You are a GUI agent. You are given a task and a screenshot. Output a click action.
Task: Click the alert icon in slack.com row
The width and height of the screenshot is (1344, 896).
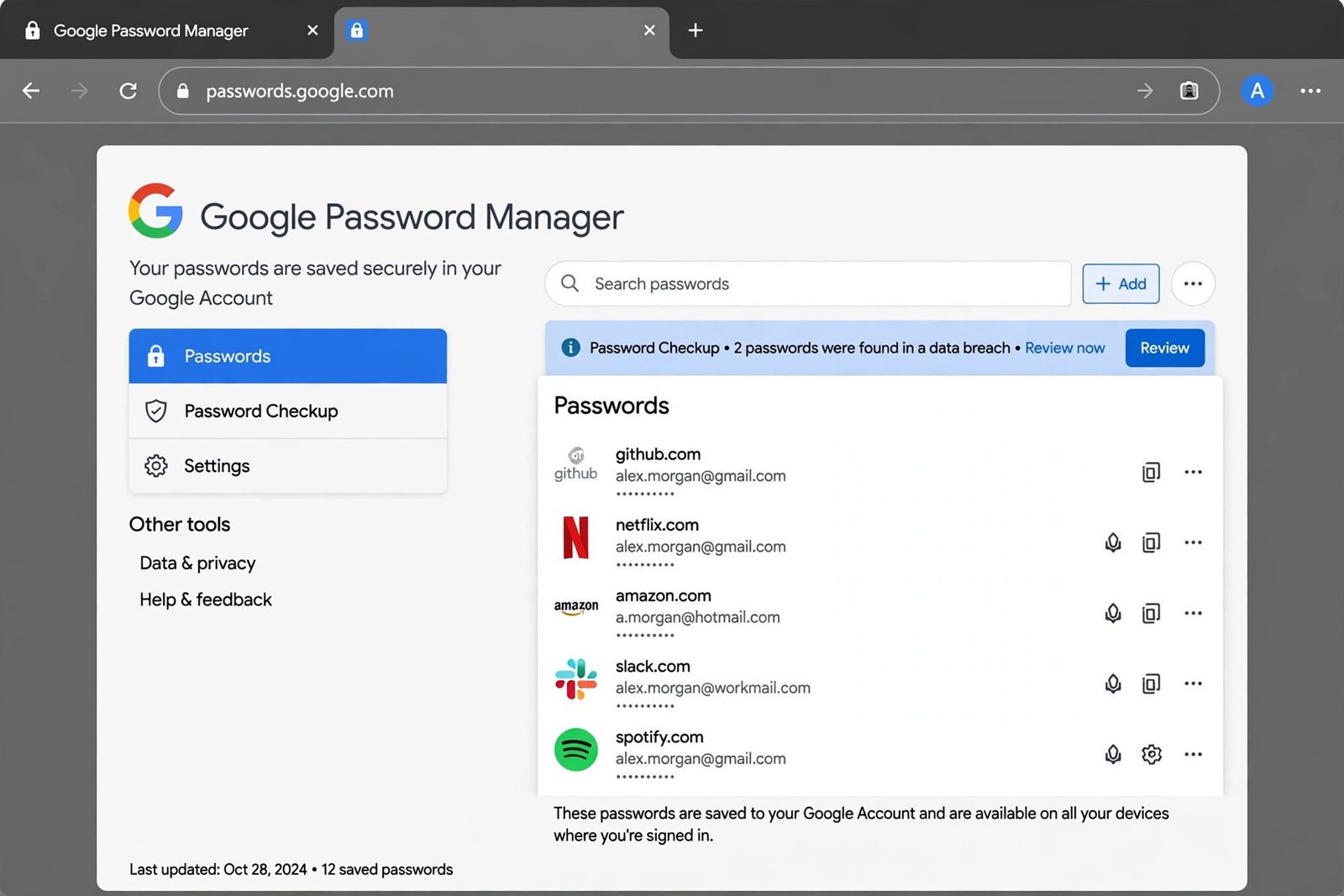[1113, 684]
